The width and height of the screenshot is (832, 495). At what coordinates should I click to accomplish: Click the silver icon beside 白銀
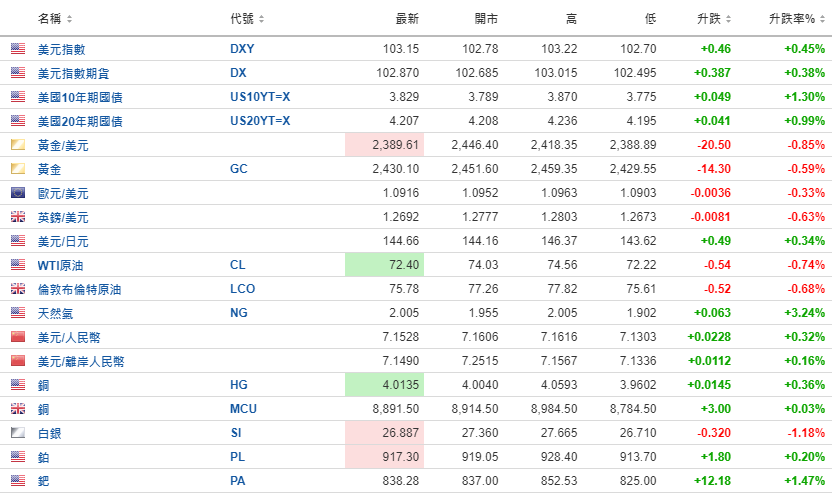[18, 433]
